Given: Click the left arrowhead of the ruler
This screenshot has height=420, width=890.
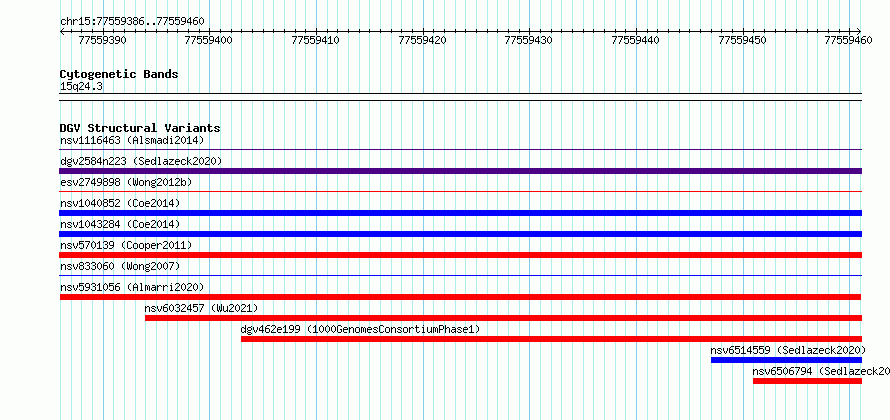Looking at the screenshot, I should 62,31.
